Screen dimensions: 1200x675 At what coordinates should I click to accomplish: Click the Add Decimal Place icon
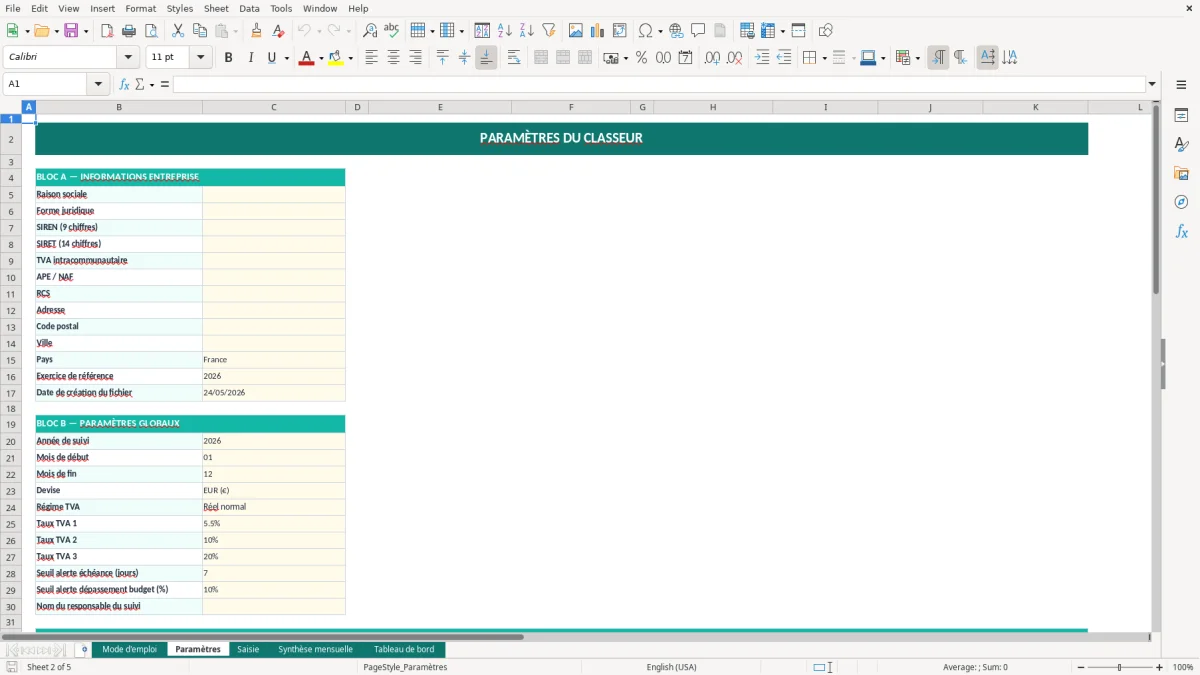point(712,58)
